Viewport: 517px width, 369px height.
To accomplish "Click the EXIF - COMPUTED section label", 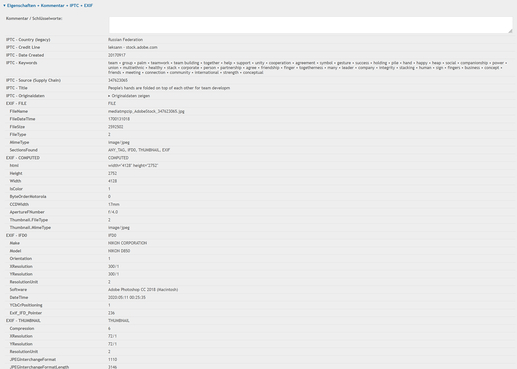I will (x=23, y=158).
